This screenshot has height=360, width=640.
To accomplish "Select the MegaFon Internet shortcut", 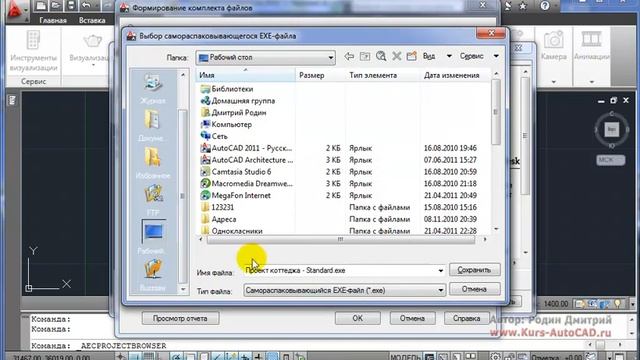I will tap(236, 196).
